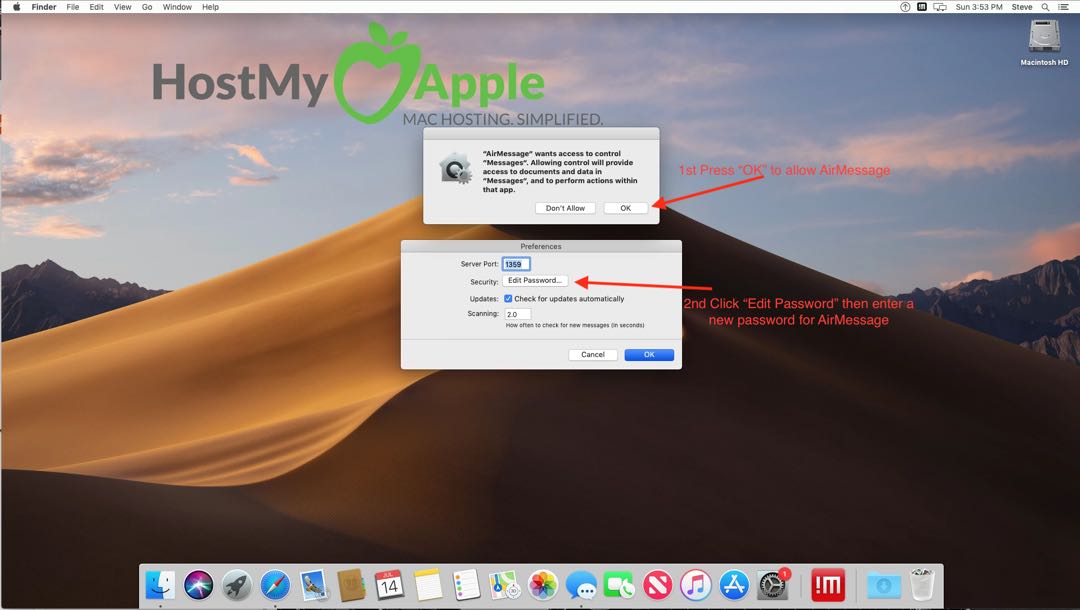Open Launchpad rocket icon
The height and width of the screenshot is (610, 1080).
[x=237, y=586]
